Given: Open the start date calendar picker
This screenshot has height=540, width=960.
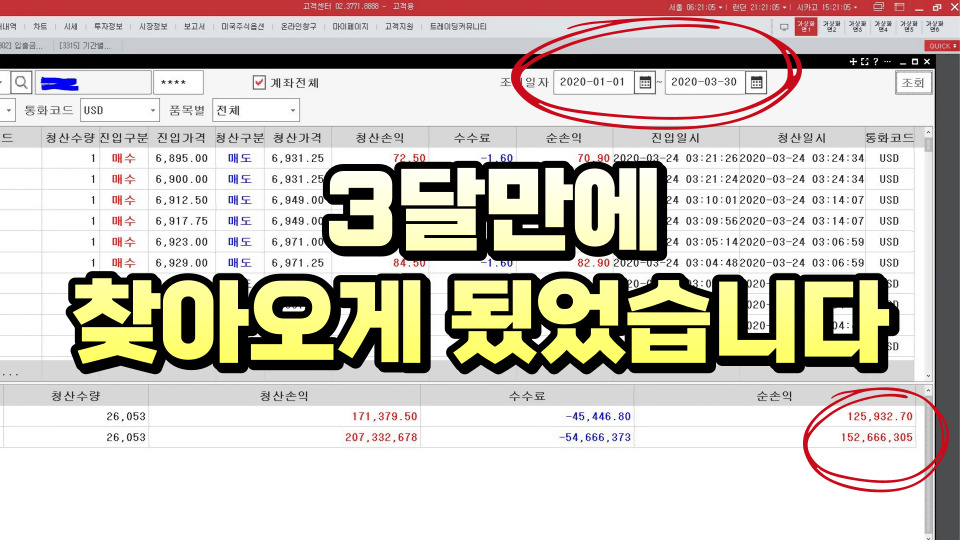Looking at the screenshot, I should tap(645, 82).
